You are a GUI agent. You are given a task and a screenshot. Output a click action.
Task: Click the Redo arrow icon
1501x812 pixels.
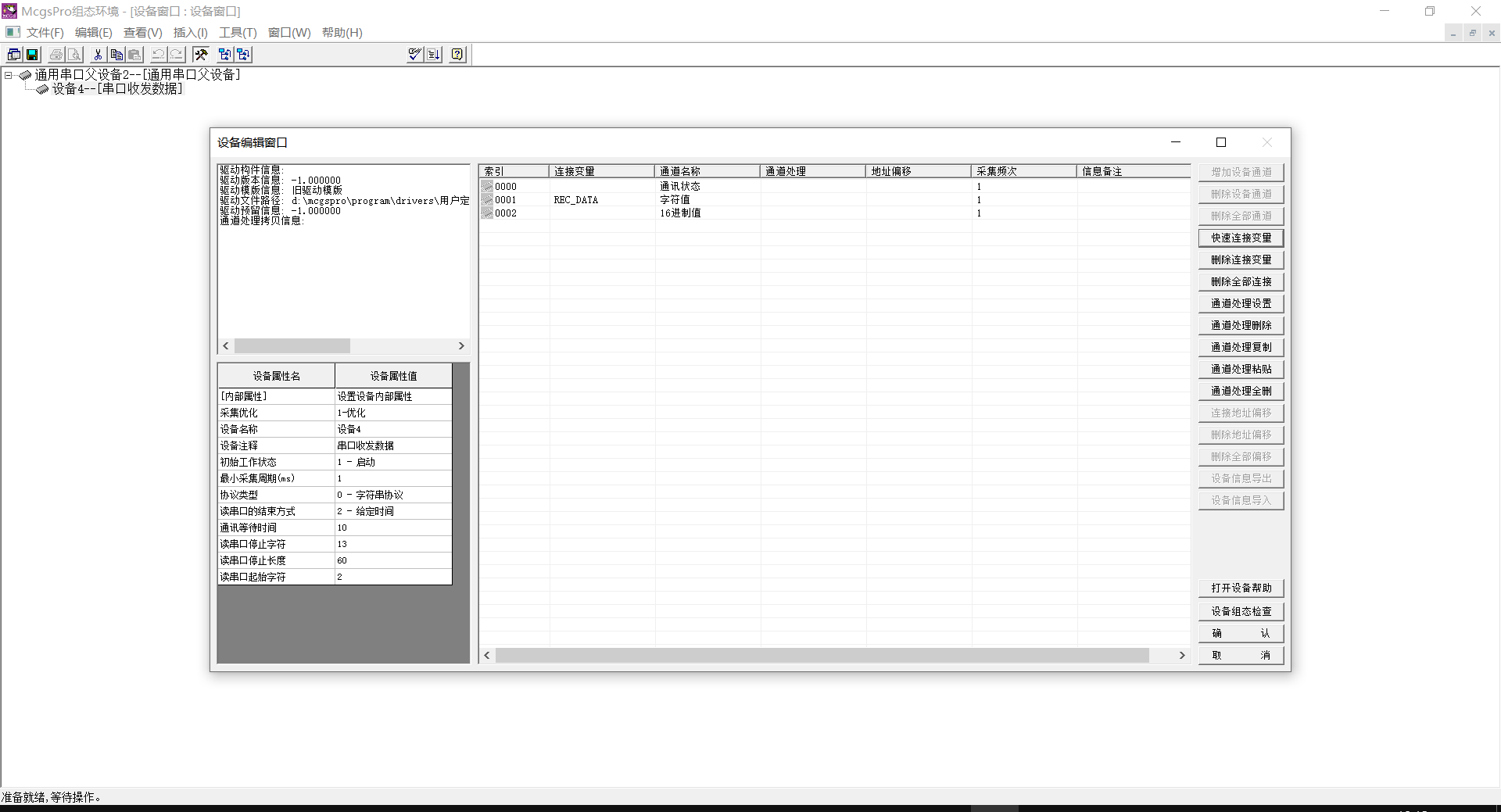(177, 54)
